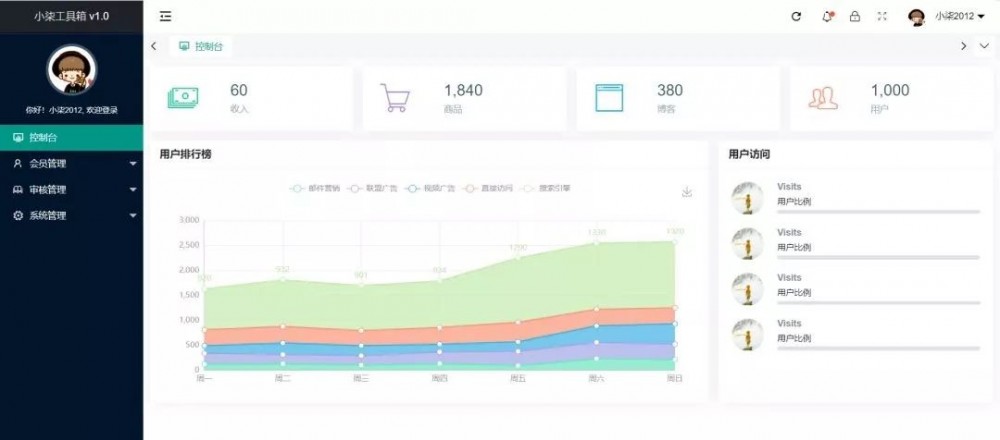
Task: Click the users icon on the 用户 card
Action: pyautogui.click(x=823, y=98)
